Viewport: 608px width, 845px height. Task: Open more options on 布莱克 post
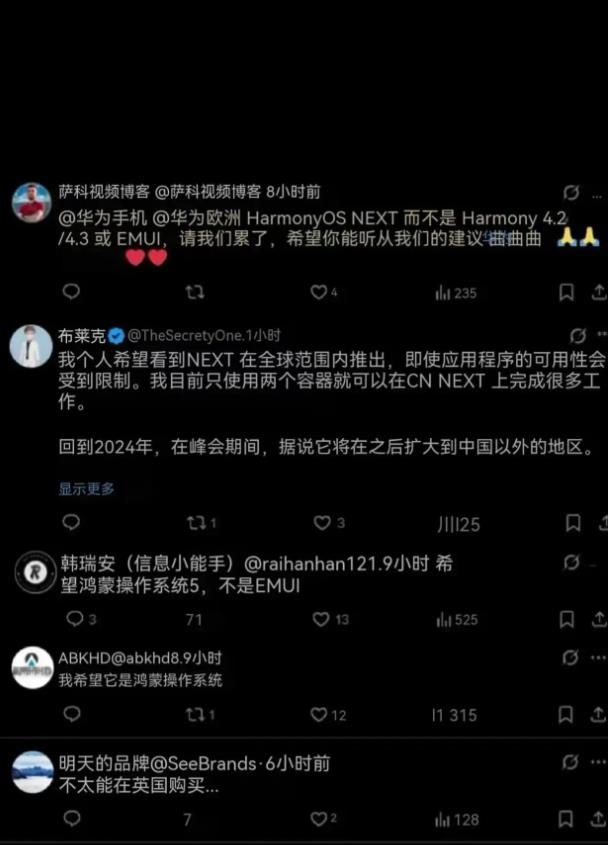[602, 335]
